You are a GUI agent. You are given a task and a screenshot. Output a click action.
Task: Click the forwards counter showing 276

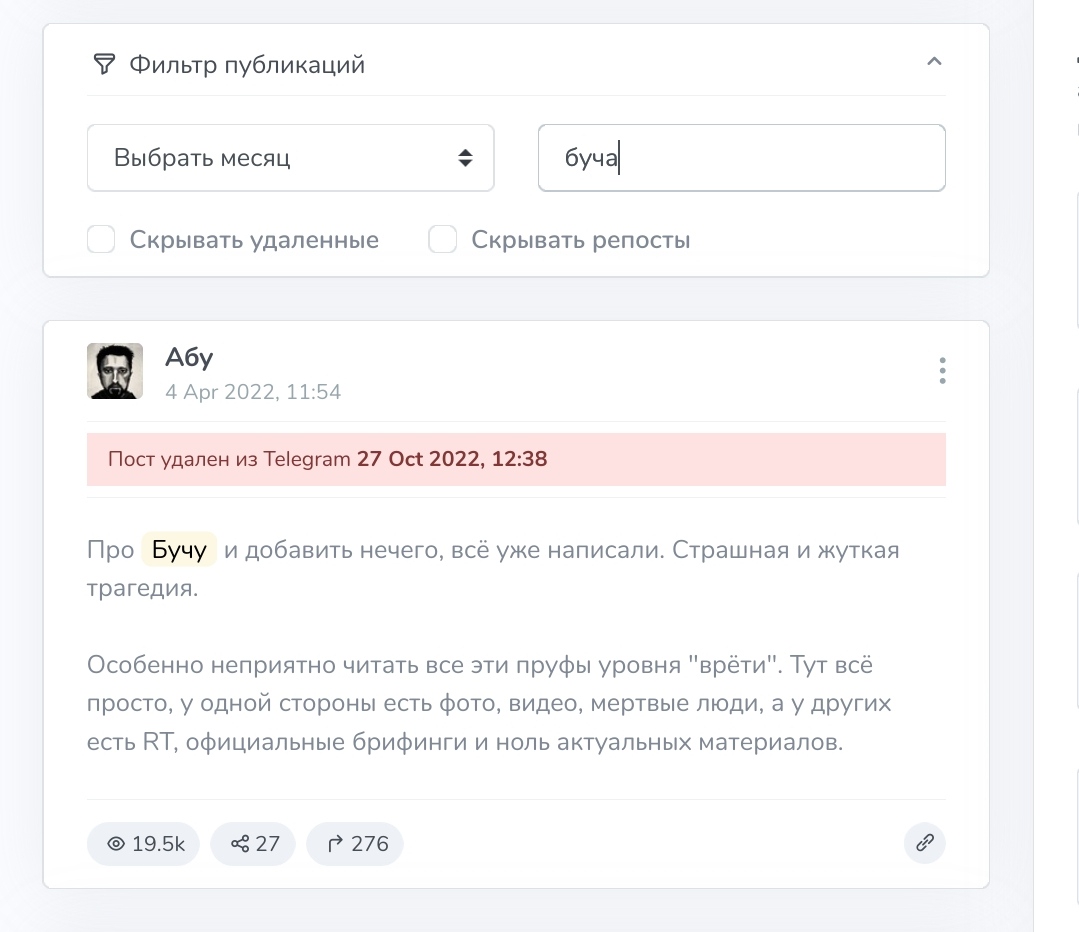pyautogui.click(x=356, y=844)
